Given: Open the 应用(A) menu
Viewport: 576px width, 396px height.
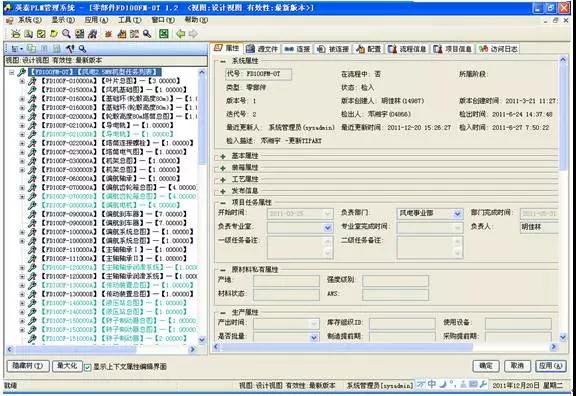Looking at the screenshot, I should pyautogui.click(x=96, y=20).
